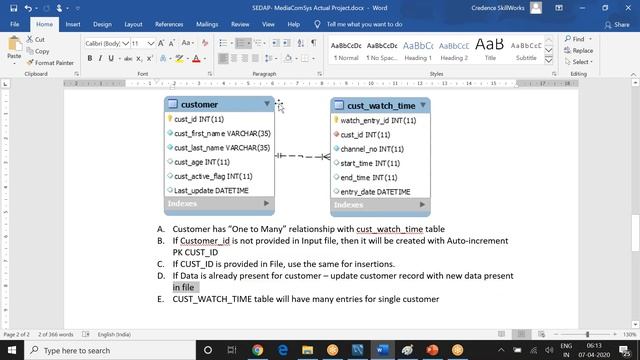
Task: Copy the selected content
Action: pos(38,51)
